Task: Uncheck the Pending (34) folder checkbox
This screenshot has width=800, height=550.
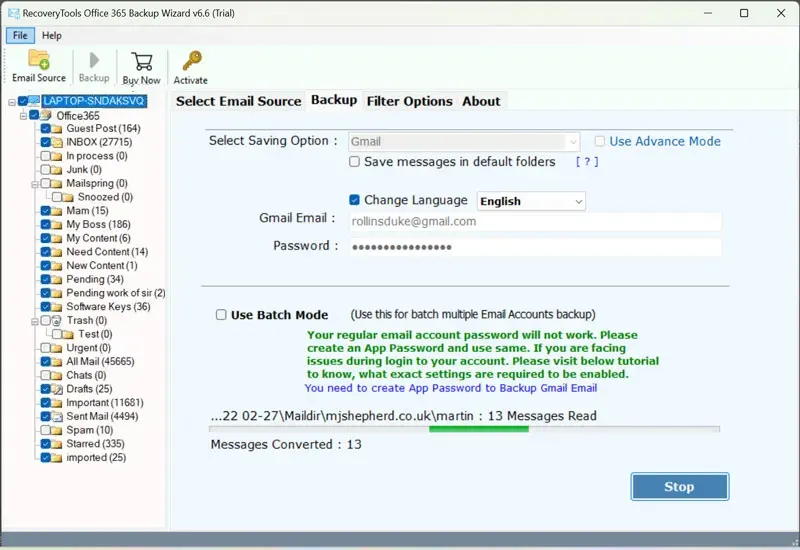Action: [45, 280]
